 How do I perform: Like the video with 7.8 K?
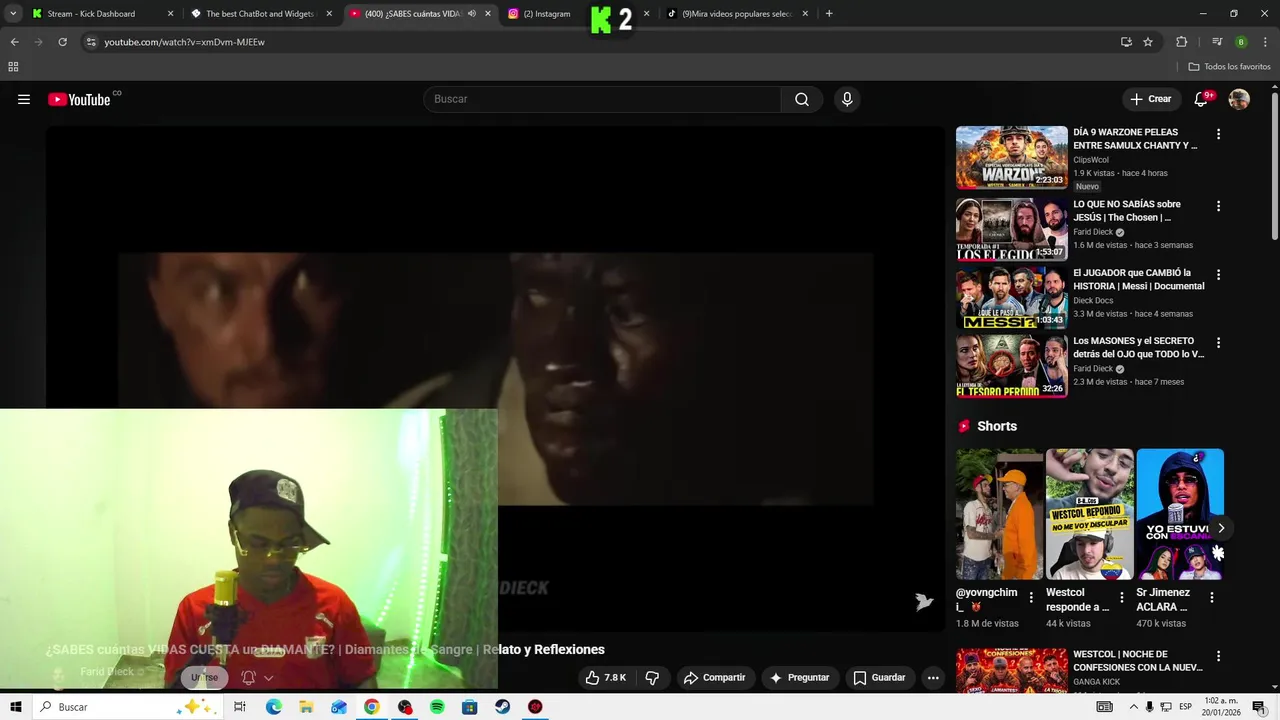coord(606,677)
